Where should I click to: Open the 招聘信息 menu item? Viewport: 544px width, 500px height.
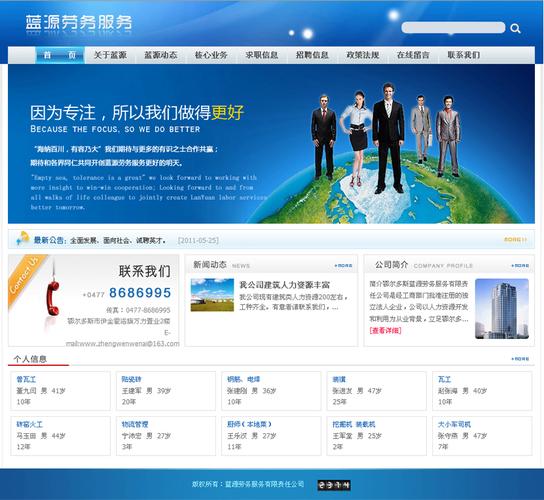click(312, 55)
